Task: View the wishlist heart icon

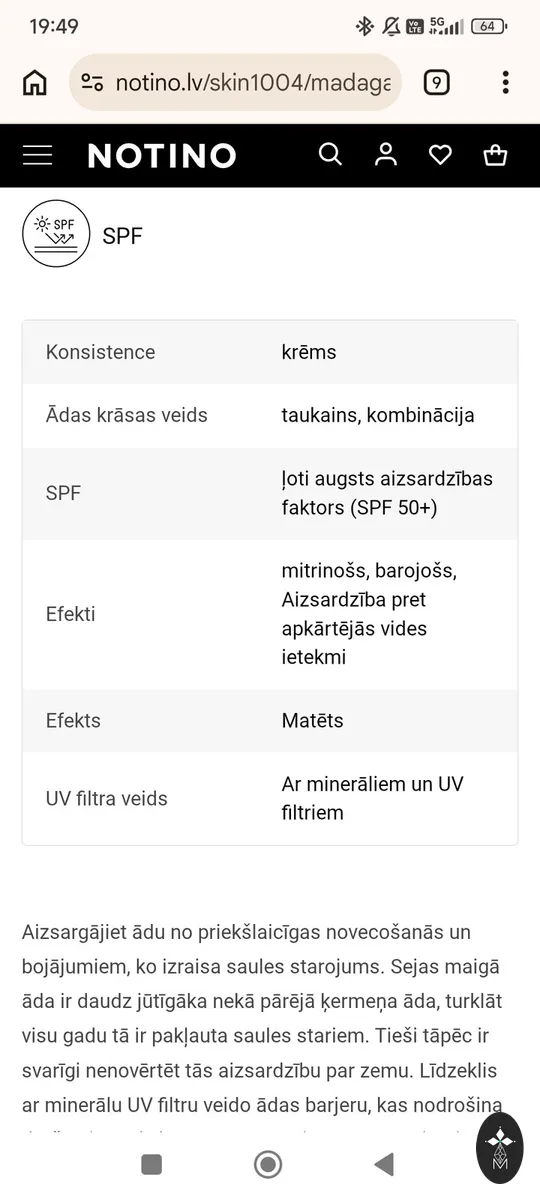Action: click(x=440, y=155)
